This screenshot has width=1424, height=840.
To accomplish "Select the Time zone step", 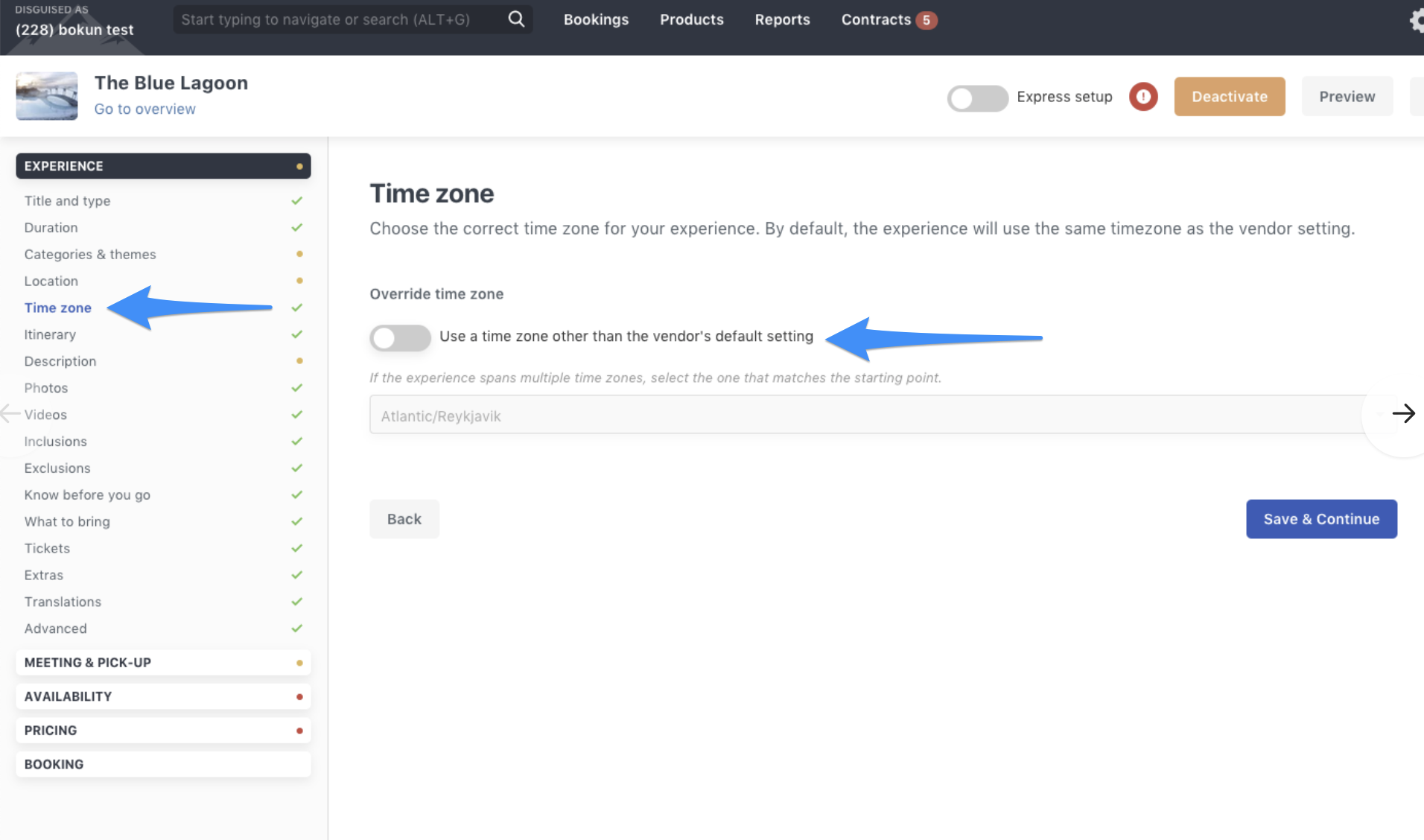I will 57,308.
